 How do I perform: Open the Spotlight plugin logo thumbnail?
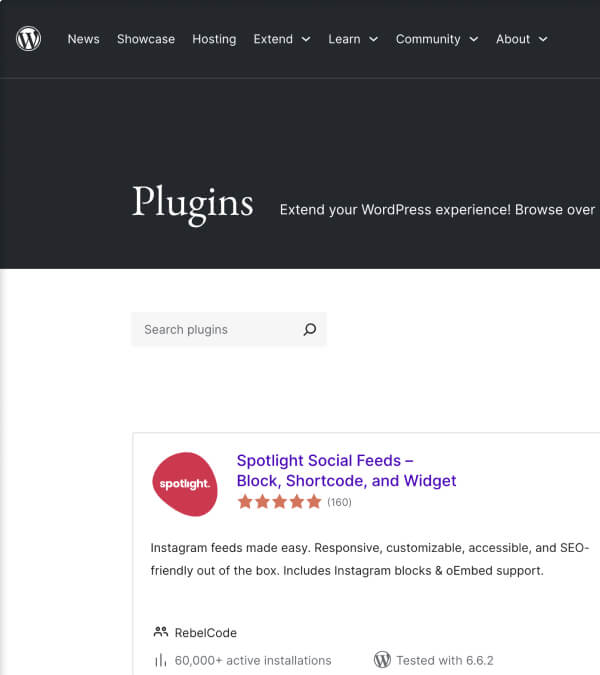click(185, 484)
